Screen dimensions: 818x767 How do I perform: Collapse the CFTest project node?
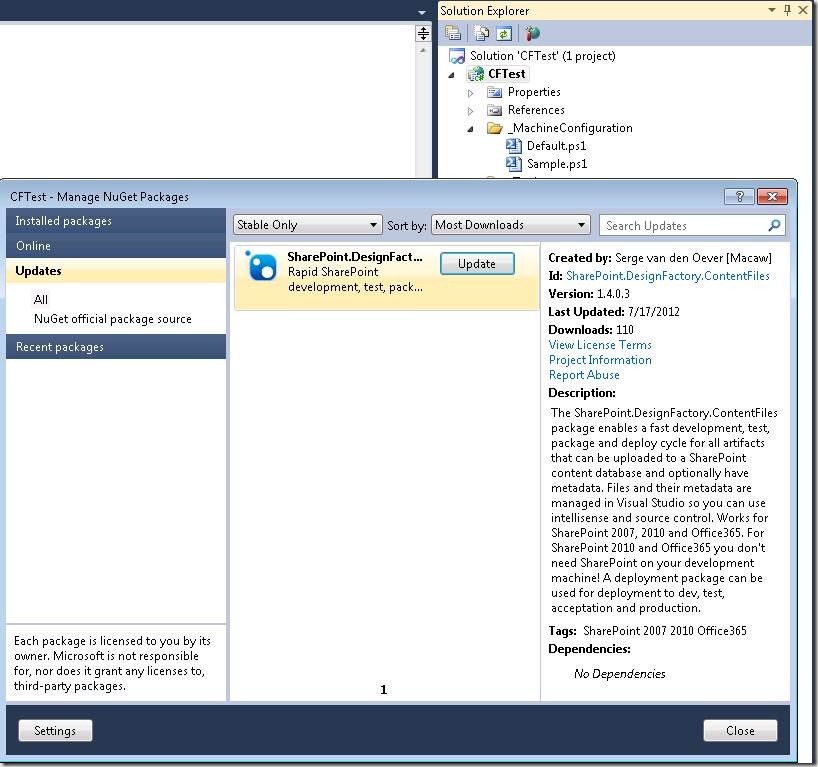pos(451,75)
